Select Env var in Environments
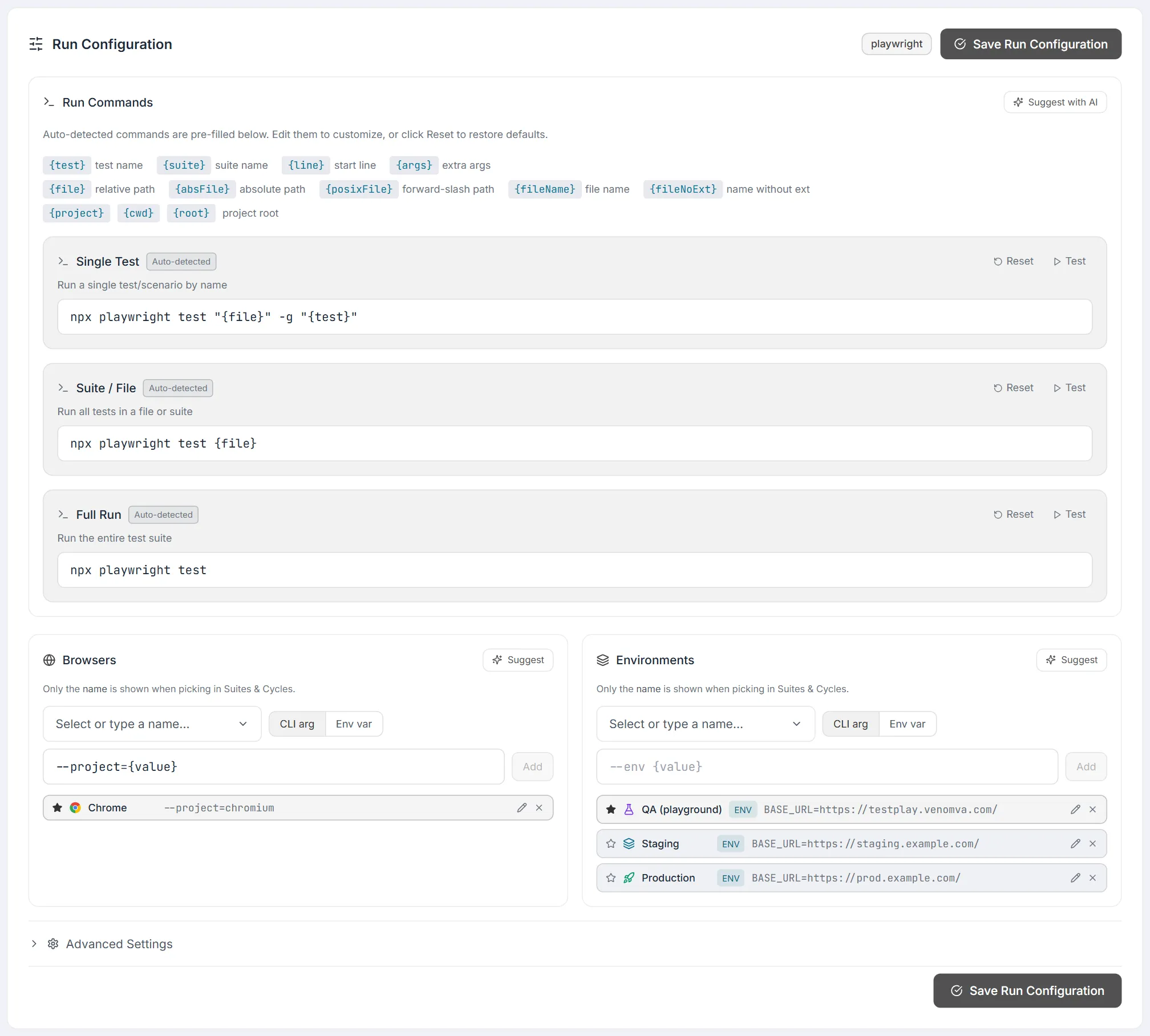 coord(907,724)
